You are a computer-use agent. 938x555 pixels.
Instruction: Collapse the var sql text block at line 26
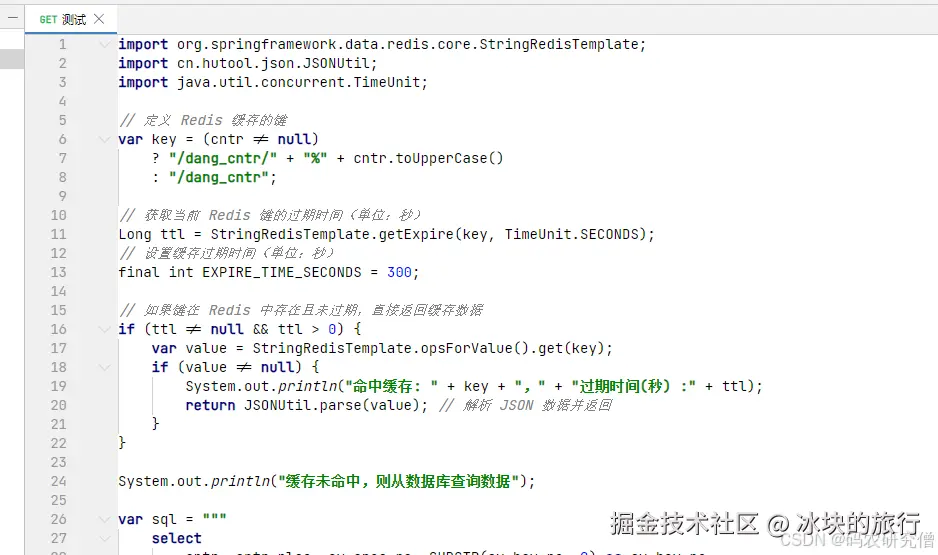[105, 520]
